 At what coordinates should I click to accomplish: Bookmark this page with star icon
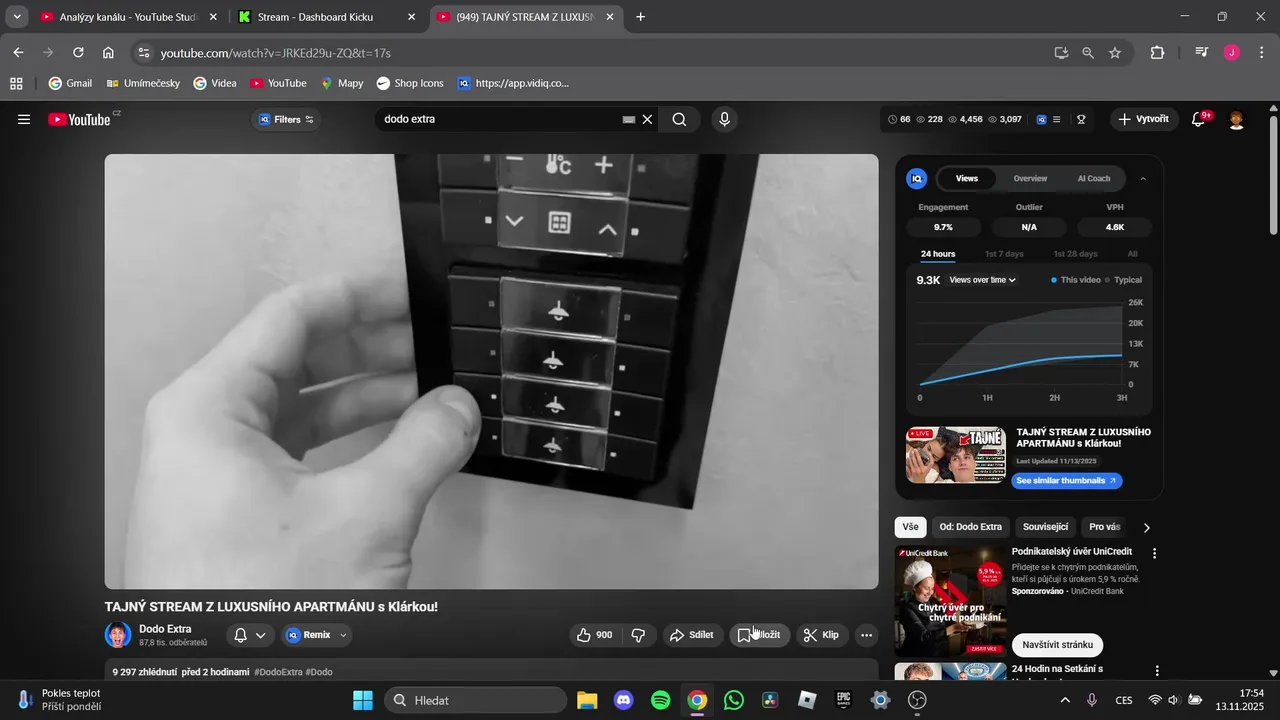pyautogui.click(x=1115, y=53)
